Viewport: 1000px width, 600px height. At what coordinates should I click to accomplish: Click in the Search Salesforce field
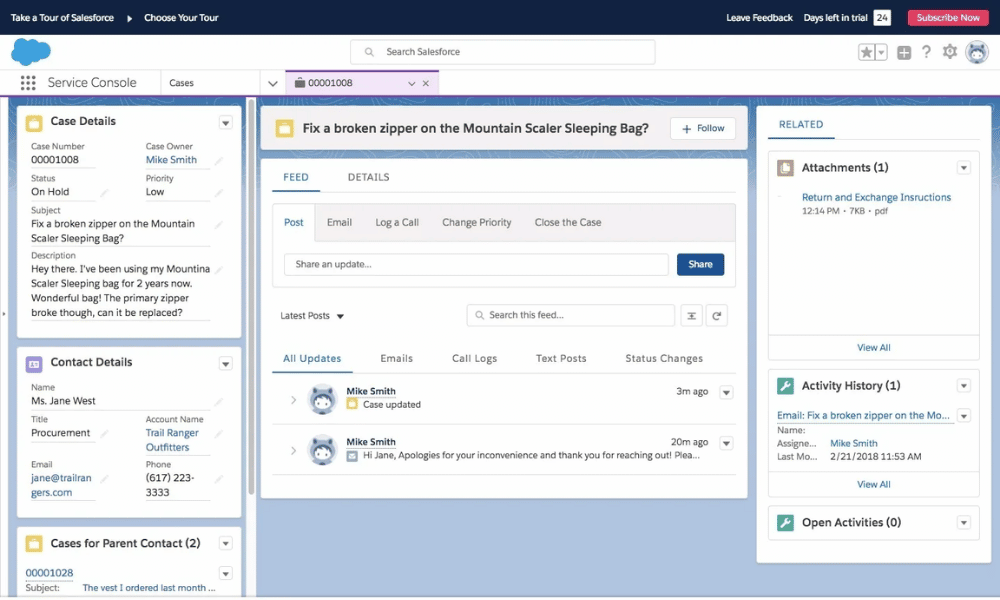click(x=503, y=52)
